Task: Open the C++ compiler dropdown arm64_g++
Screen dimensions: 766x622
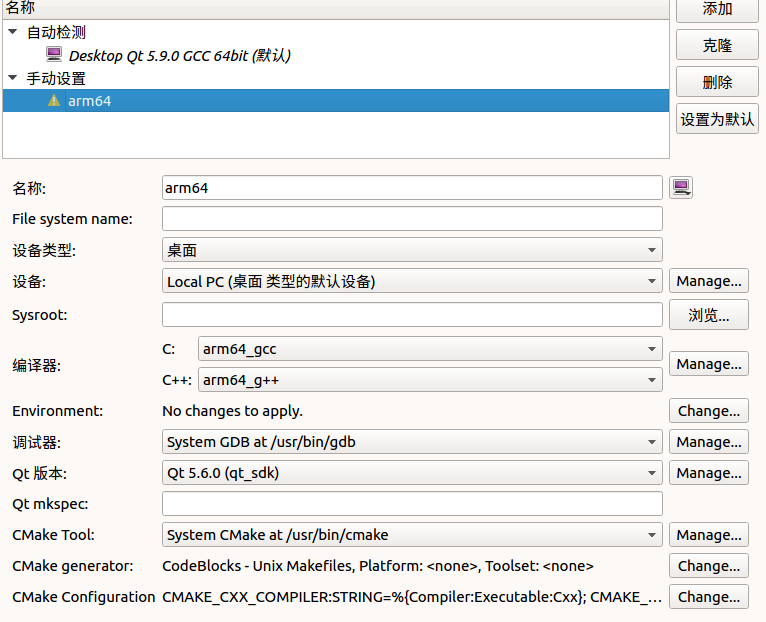Action: (430, 380)
